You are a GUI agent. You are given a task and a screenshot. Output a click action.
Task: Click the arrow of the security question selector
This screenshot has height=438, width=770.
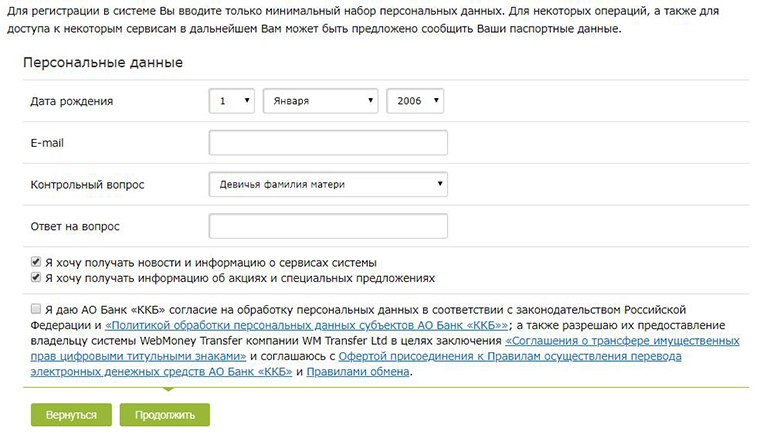pos(440,184)
